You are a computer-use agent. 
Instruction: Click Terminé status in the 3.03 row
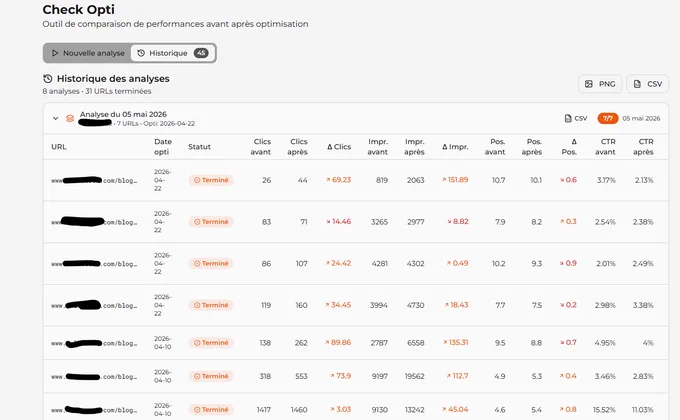point(211,410)
